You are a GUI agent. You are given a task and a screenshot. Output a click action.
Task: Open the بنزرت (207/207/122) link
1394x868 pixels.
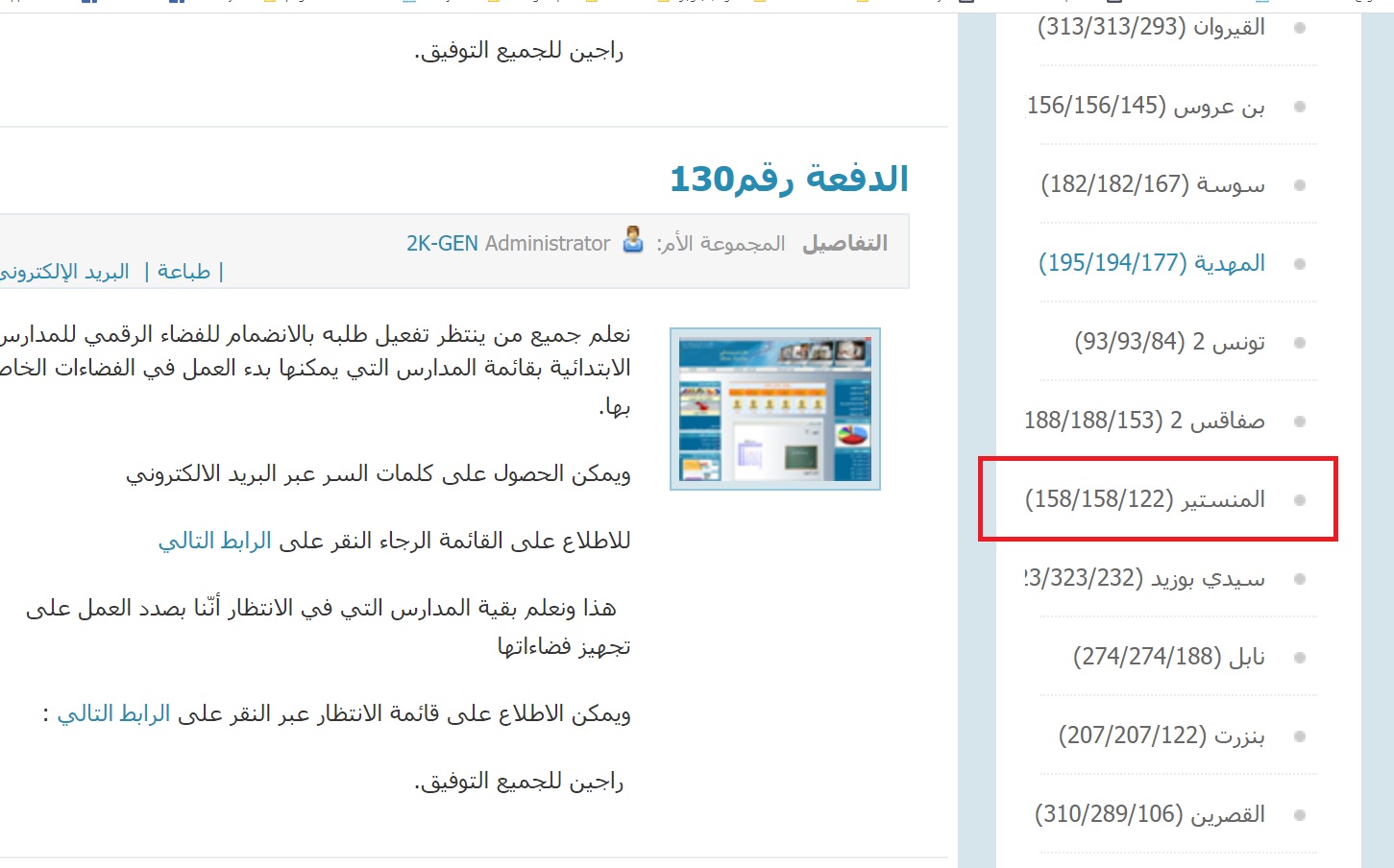pyautogui.click(x=1162, y=736)
